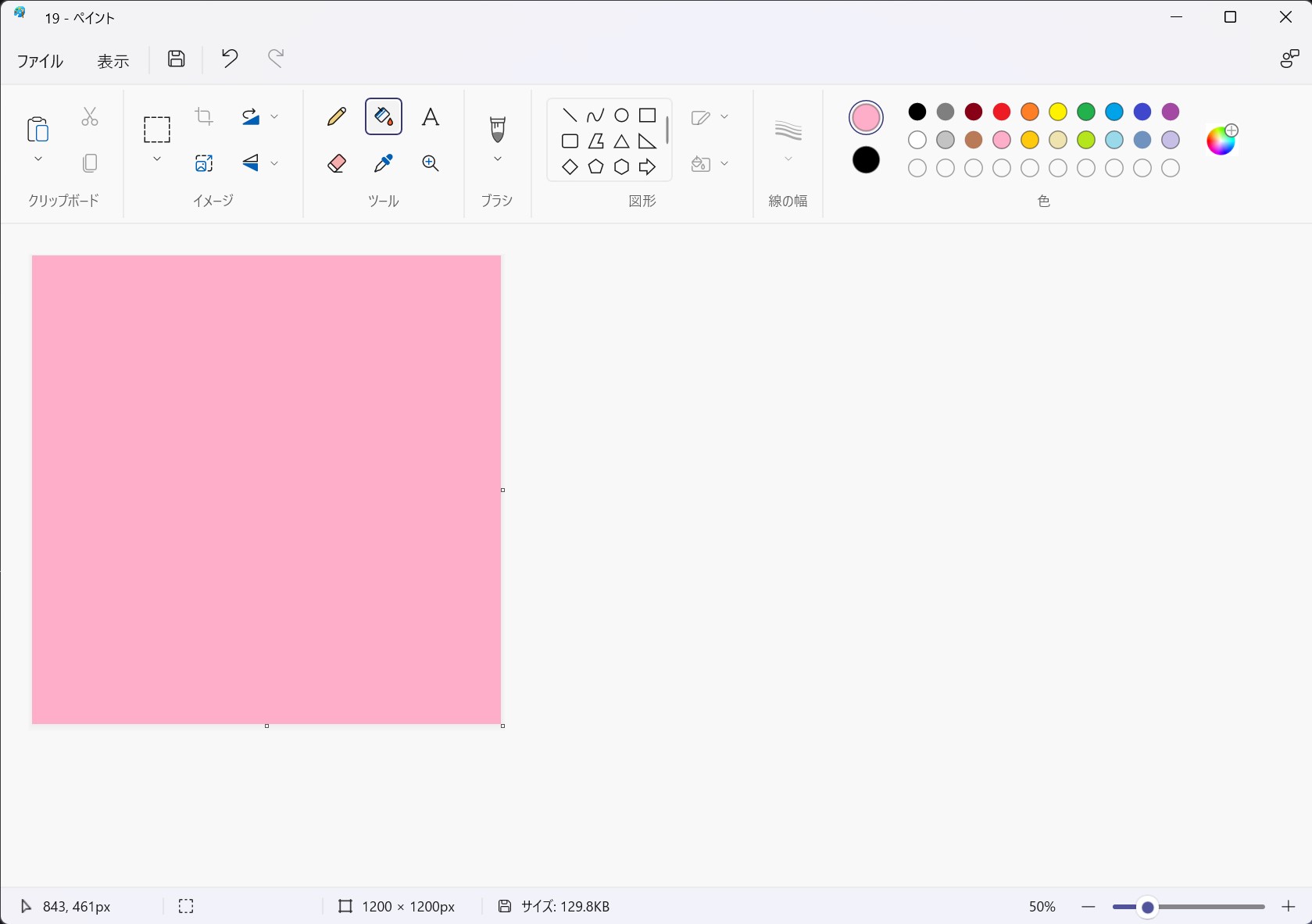
Task: Open the Paste options dropdown
Action: point(38,159)
